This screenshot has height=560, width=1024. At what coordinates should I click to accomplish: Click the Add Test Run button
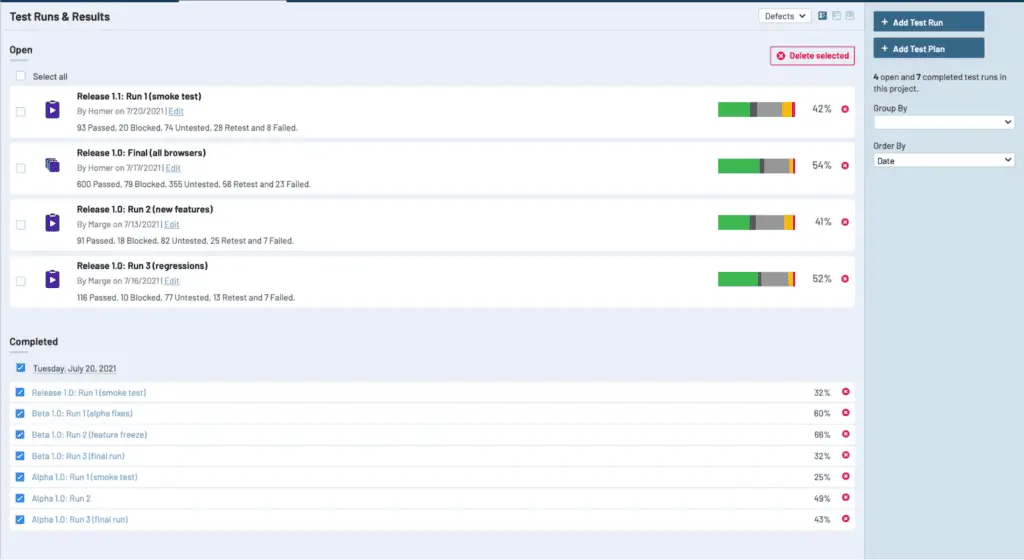(x=929, y=22)
